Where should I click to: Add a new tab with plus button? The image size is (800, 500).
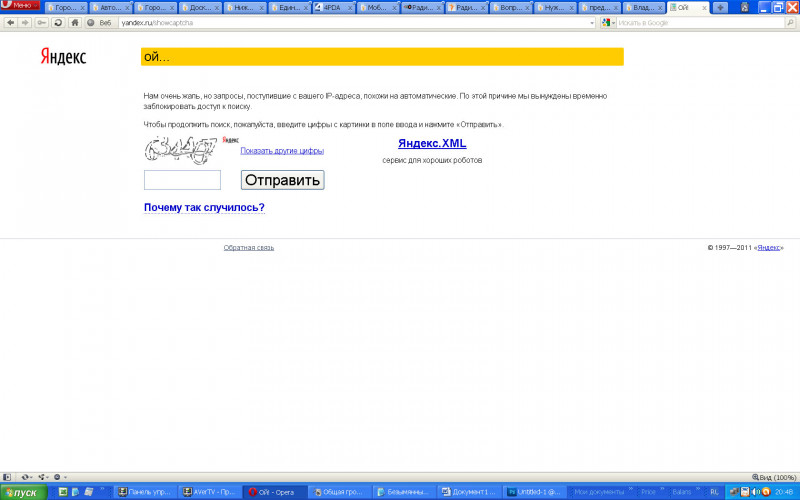(x=720, y=7)
